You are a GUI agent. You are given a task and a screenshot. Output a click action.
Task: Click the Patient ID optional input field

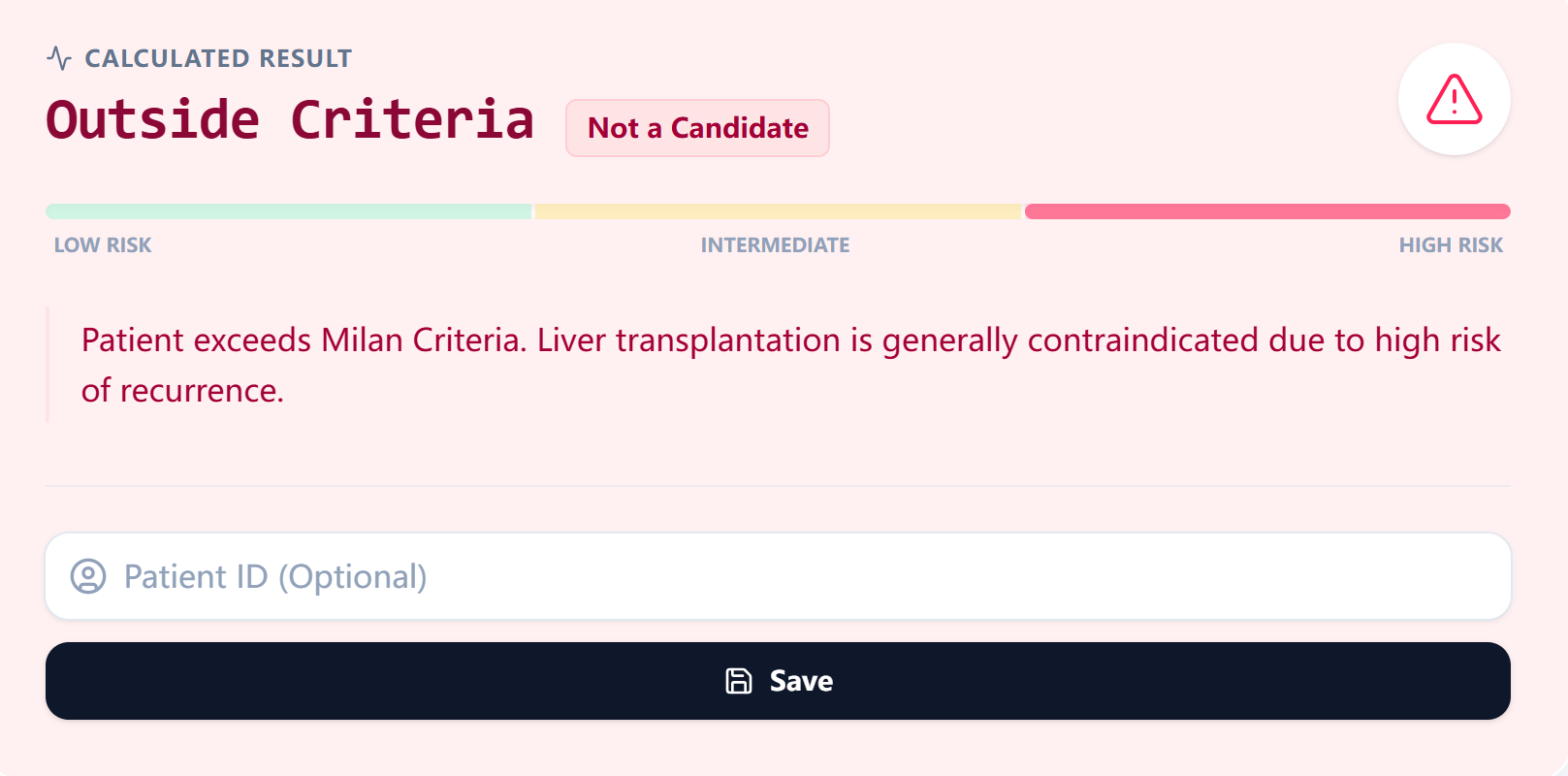(x=776, y=576)
